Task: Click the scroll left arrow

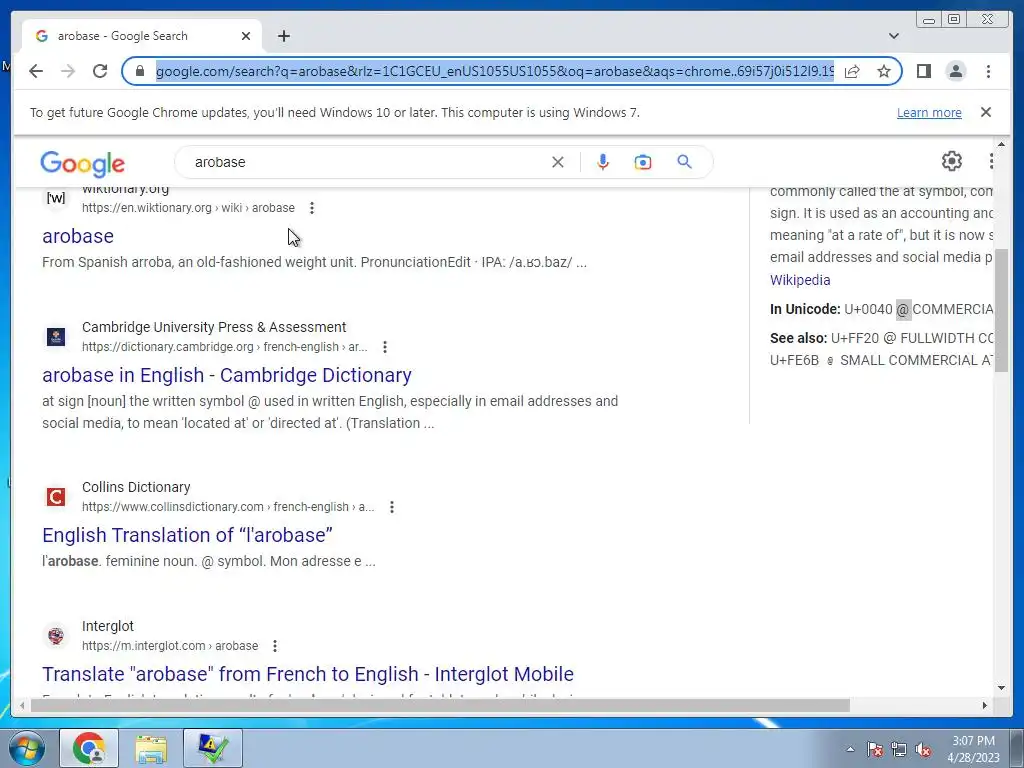Action: (x=22, y=705)
